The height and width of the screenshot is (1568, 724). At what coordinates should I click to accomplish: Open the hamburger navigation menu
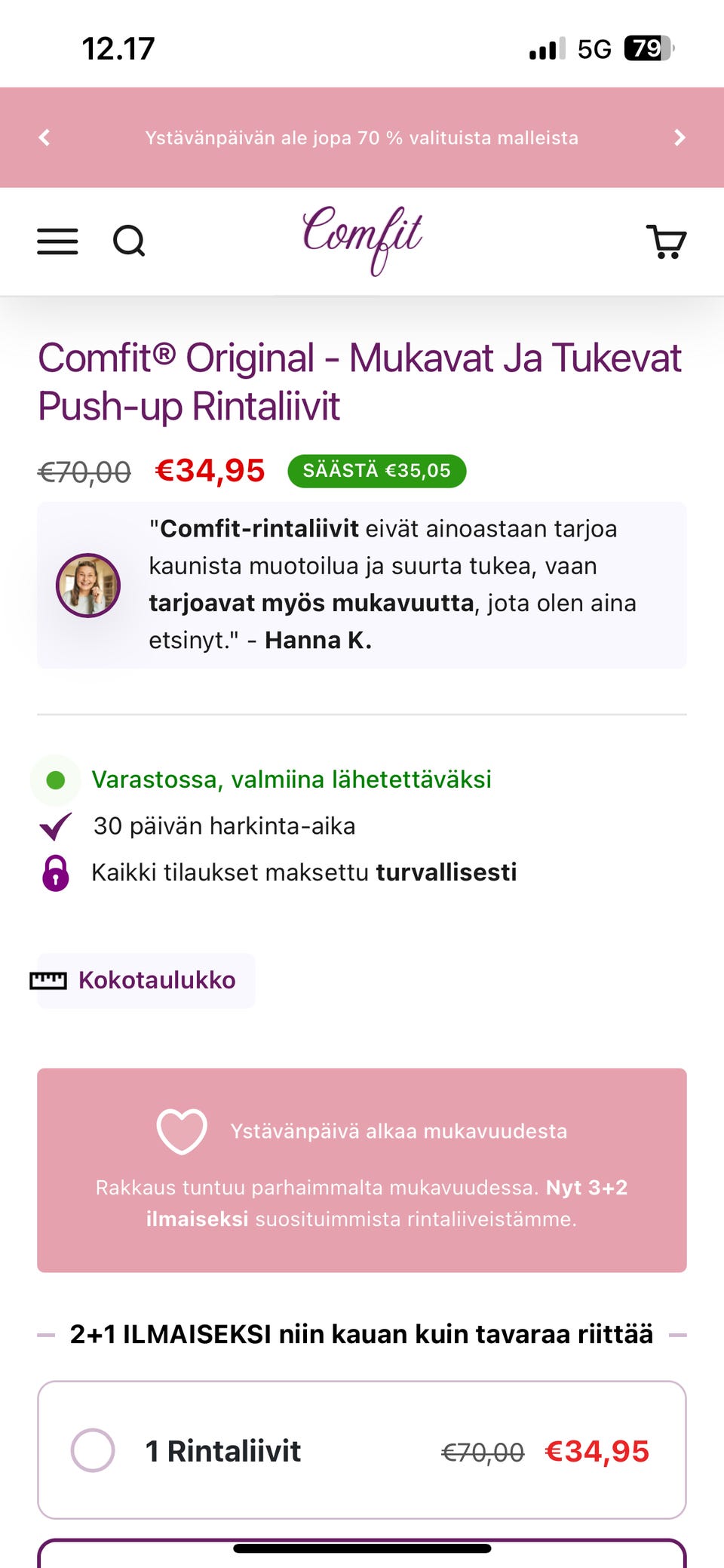point(57,241)
